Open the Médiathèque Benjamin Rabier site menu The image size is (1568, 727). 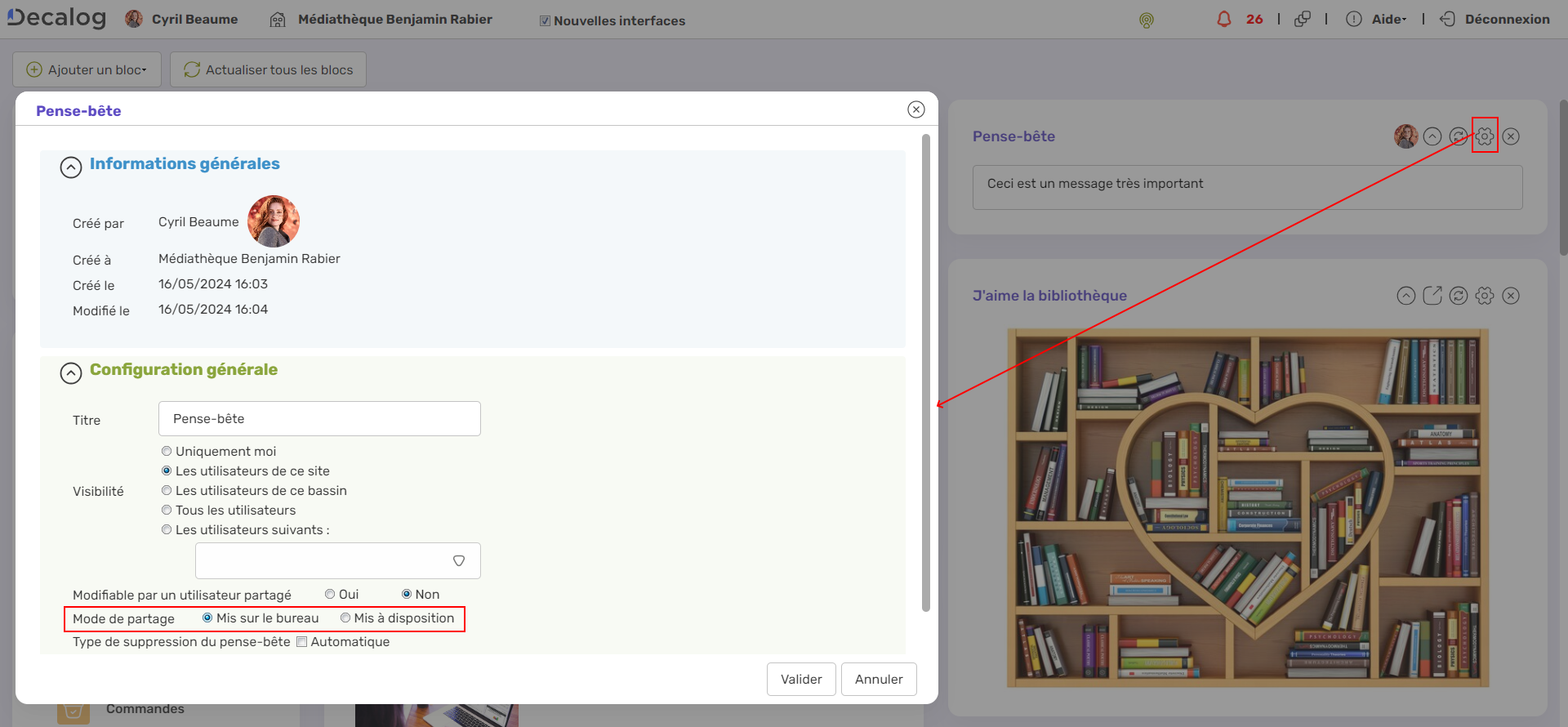(394, 20)
